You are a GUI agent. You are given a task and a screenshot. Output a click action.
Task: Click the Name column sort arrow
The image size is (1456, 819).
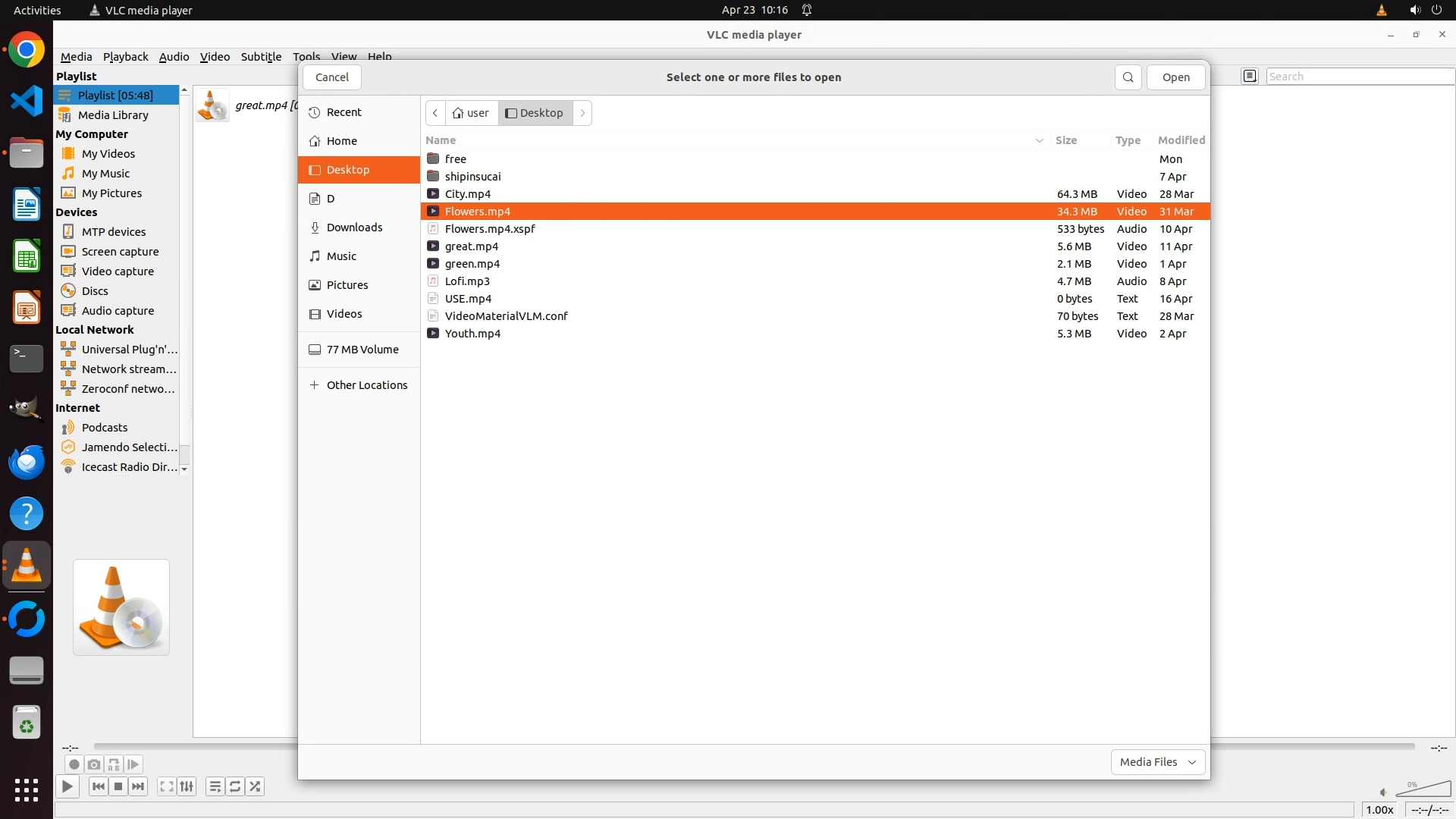[x=1039, y=140]
